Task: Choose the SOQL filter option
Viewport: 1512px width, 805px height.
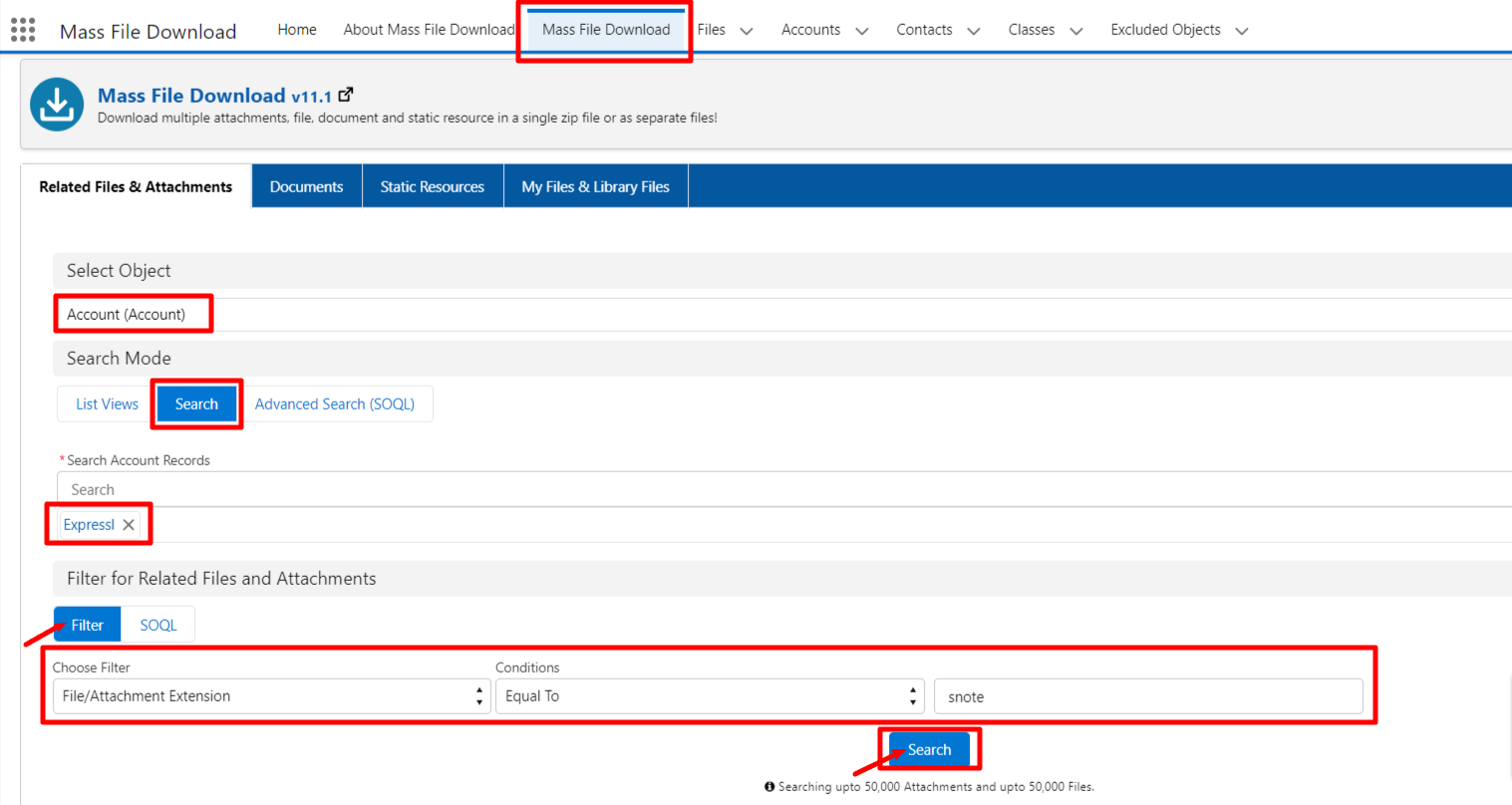Action: pyautogui.click(x=158, y=626)
